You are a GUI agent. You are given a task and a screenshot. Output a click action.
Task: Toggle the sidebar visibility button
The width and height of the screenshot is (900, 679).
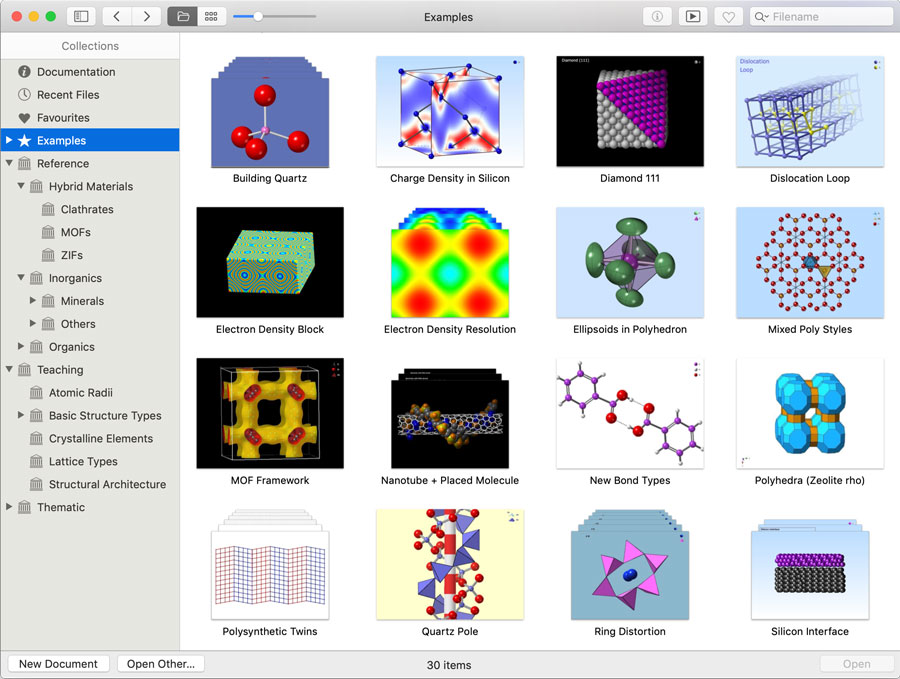coord(81,16)
